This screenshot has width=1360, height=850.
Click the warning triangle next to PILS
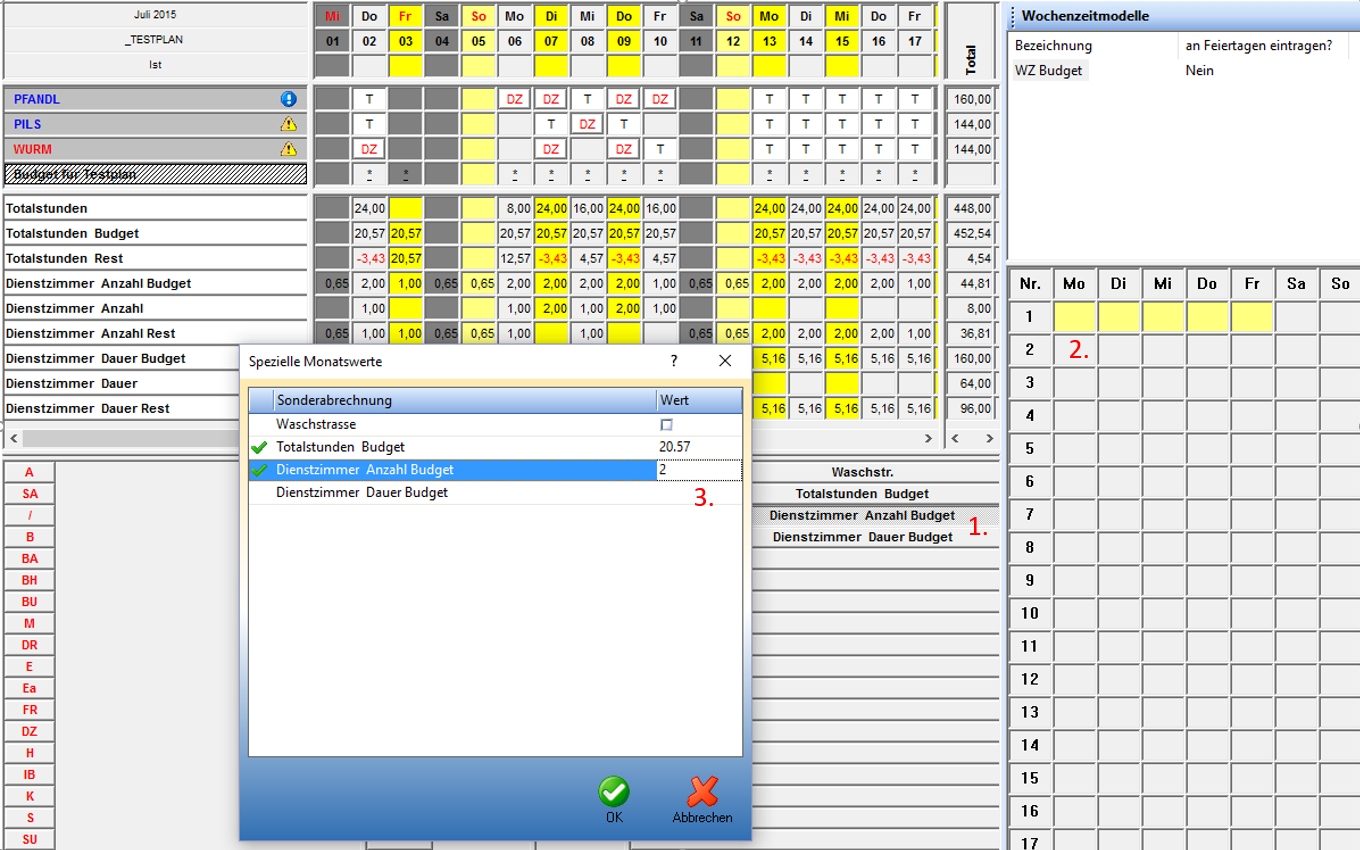[289, 124]
